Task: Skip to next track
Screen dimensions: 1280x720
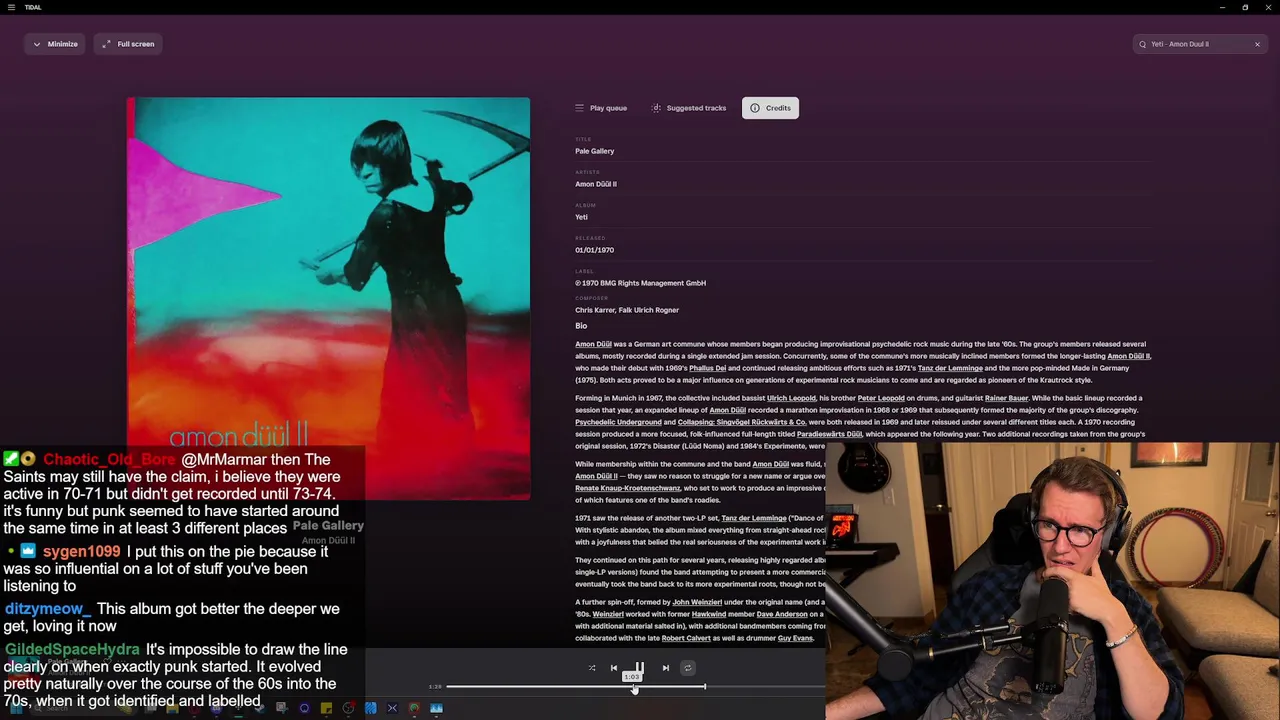Action: coord(665,668)
